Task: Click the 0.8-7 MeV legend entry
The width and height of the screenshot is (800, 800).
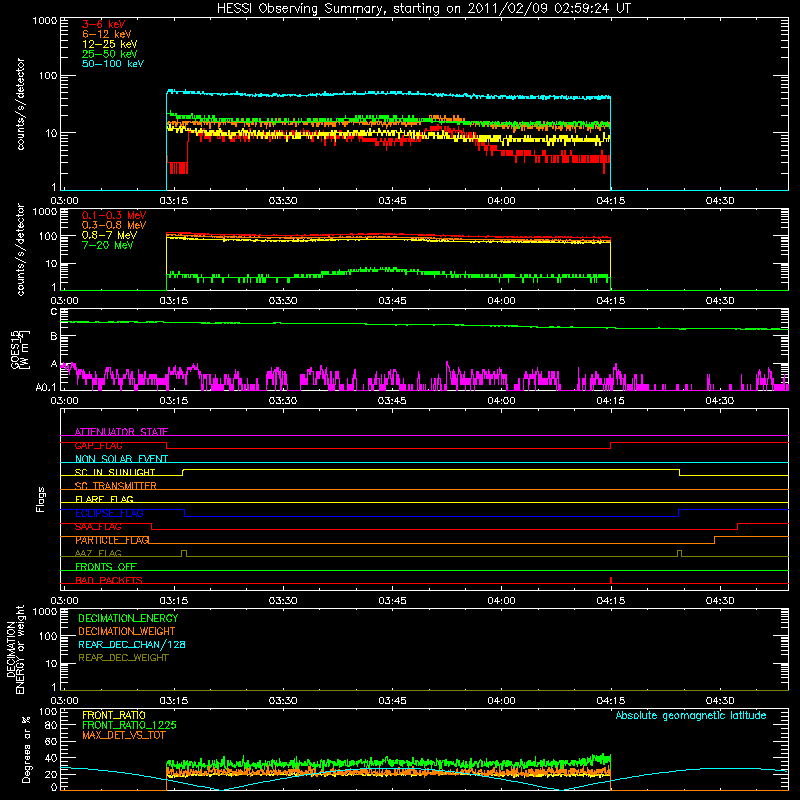Action: point(109,235)
